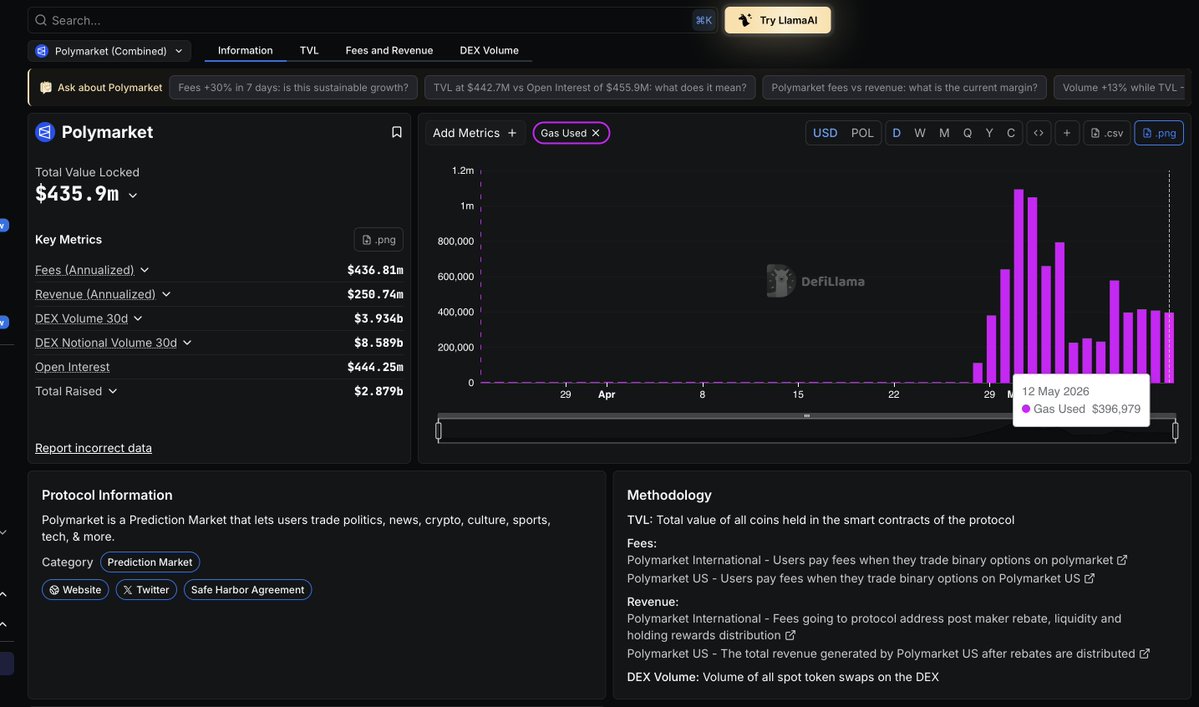Expand DEX Notional Volume 30d details
1199x707 pixels.
point(187,343)
